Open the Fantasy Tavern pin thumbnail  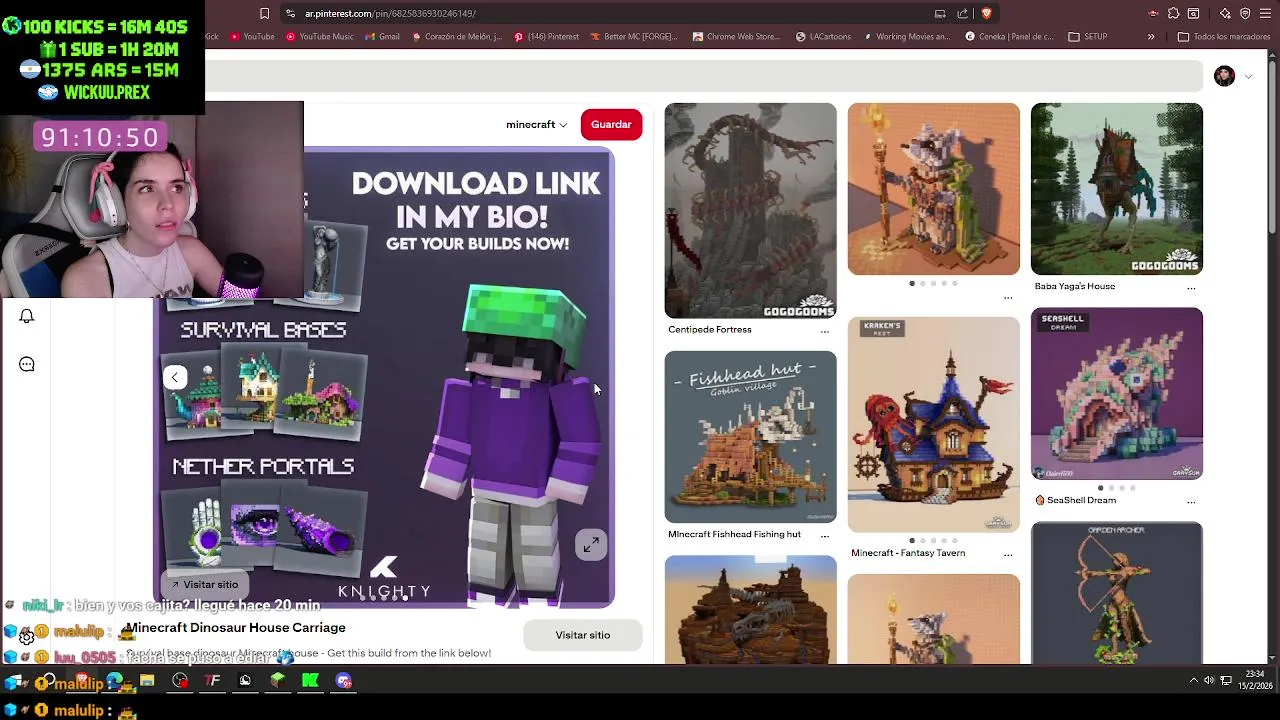tap(934, 425)
